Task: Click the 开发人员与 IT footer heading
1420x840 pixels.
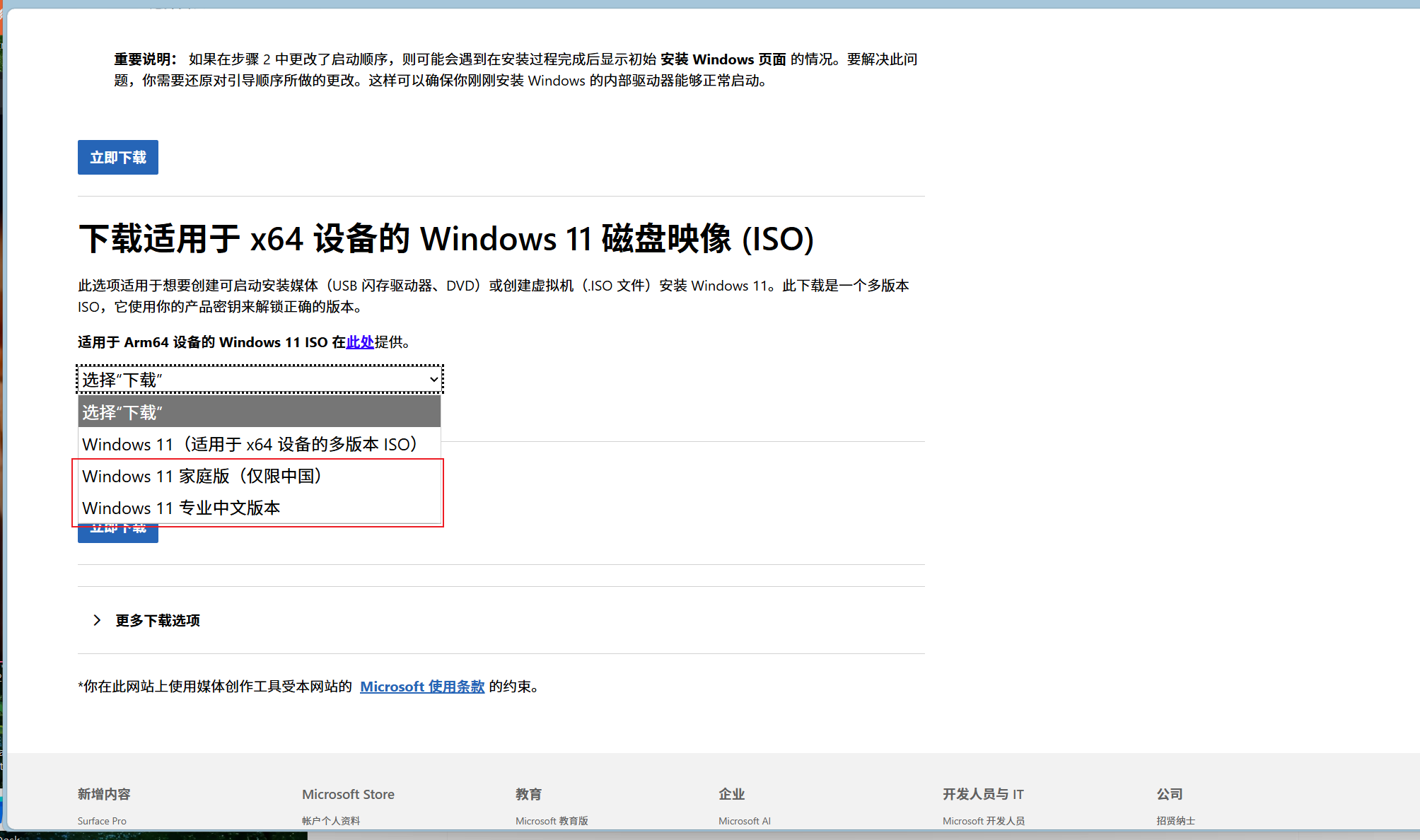Action: pyautogui.click(x=983, y=794)
